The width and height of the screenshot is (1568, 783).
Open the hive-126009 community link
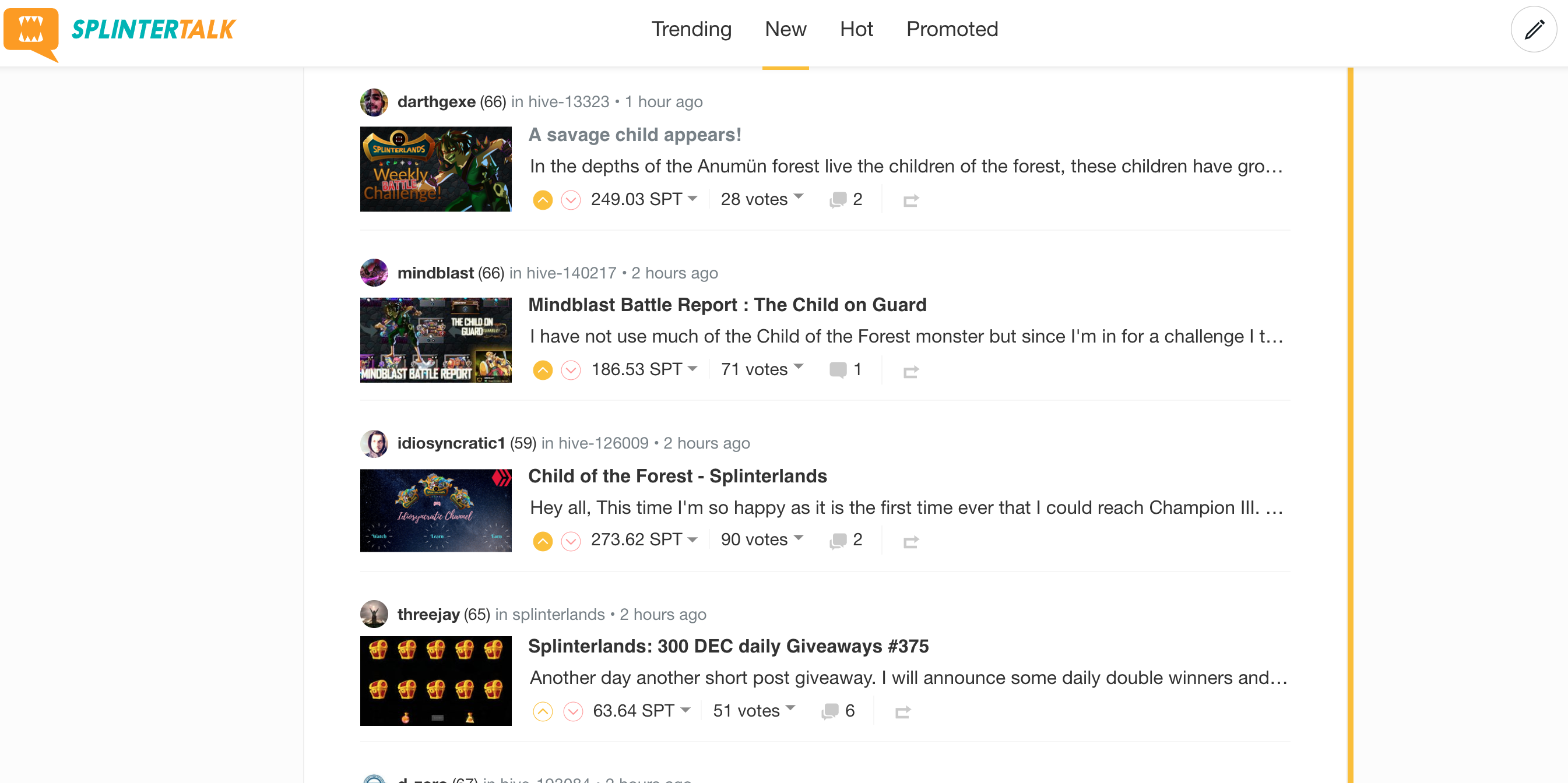click(x=603, y=443)
